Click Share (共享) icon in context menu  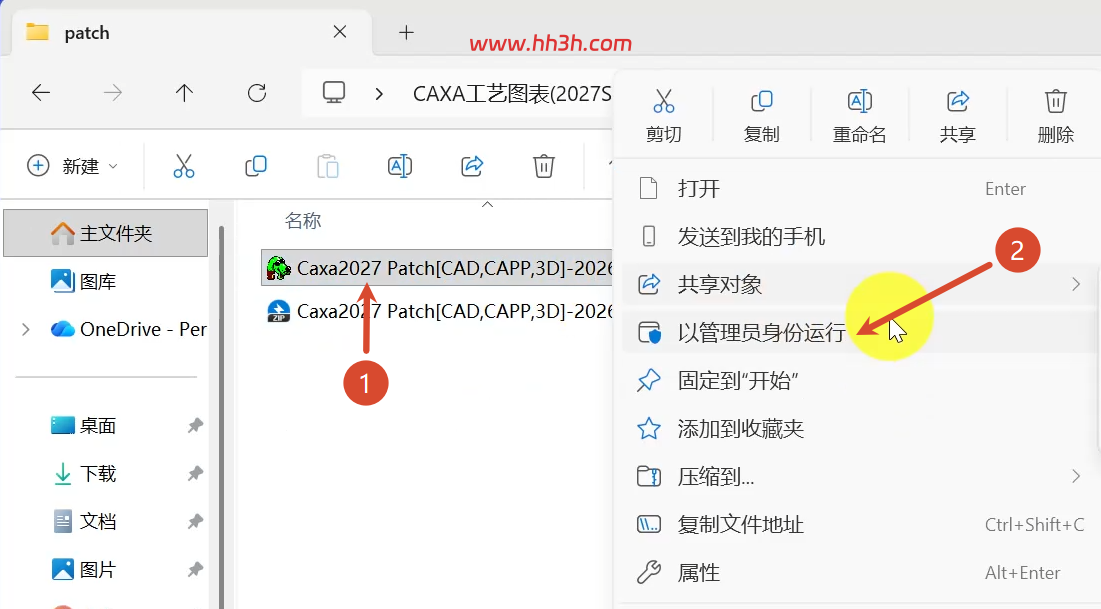pyautogui.click(x=958, y=102)
